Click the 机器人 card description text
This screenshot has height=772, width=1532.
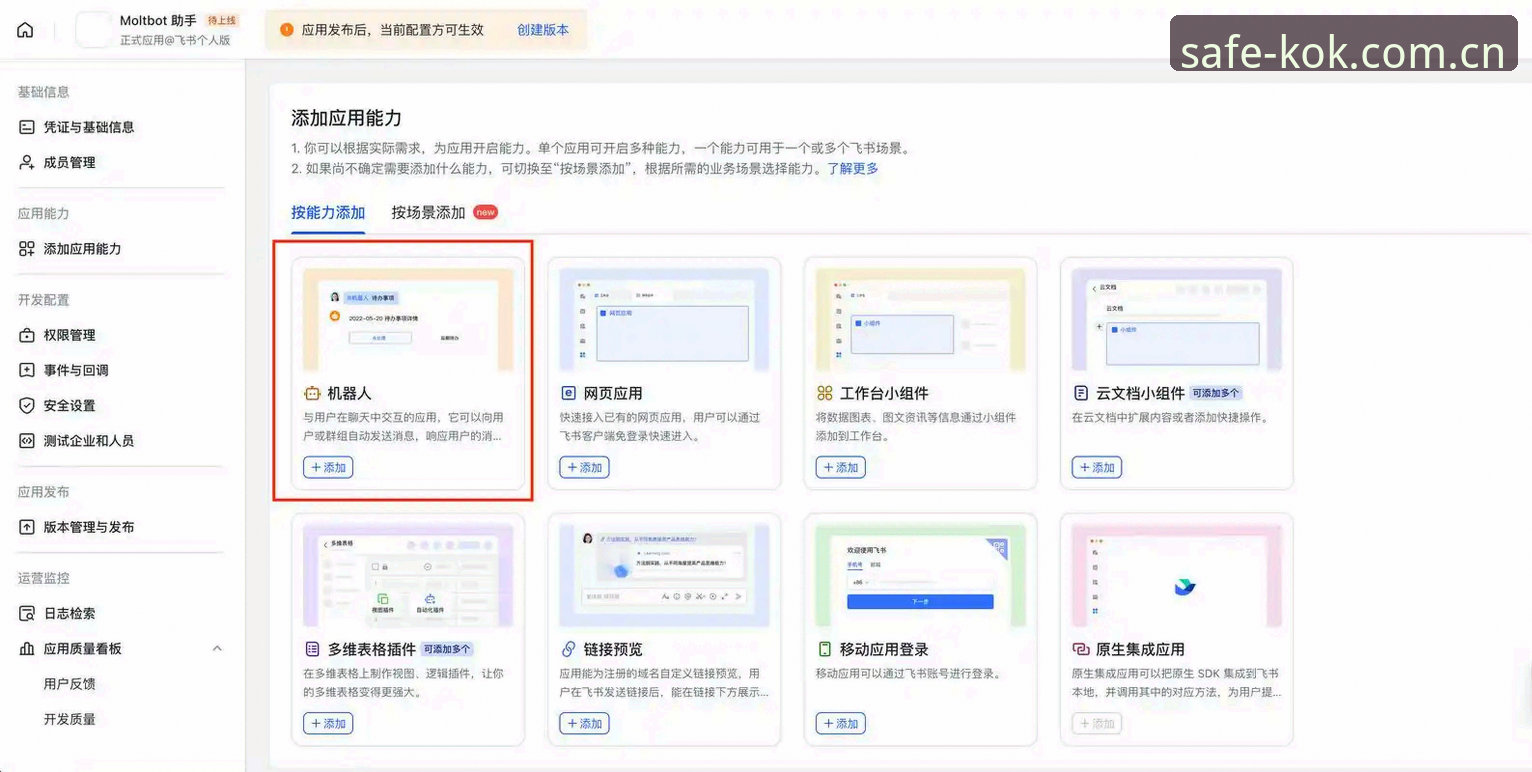(404, 426)
